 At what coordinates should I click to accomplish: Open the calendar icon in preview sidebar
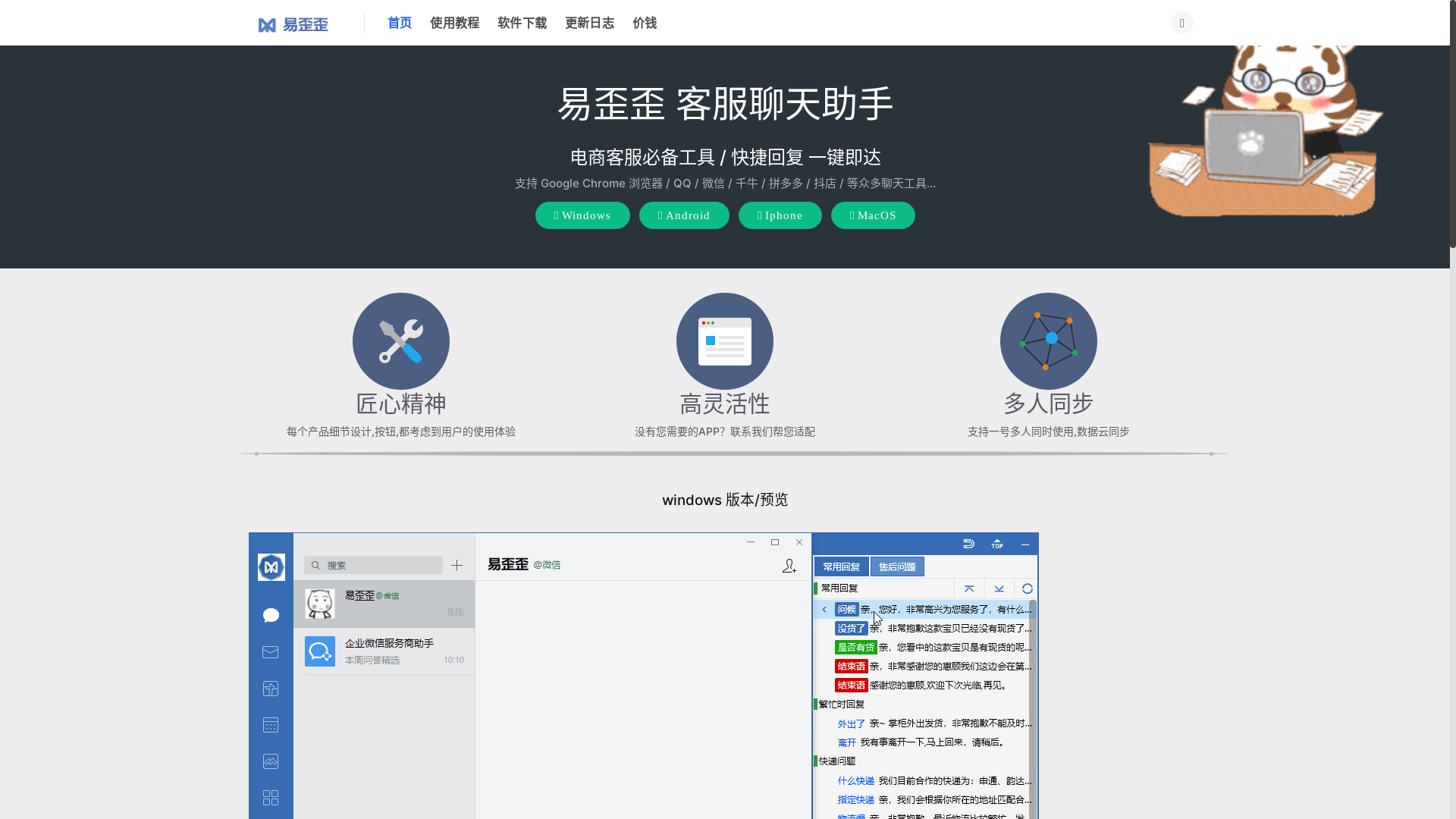pyautogui.click(x=271, y=725)
